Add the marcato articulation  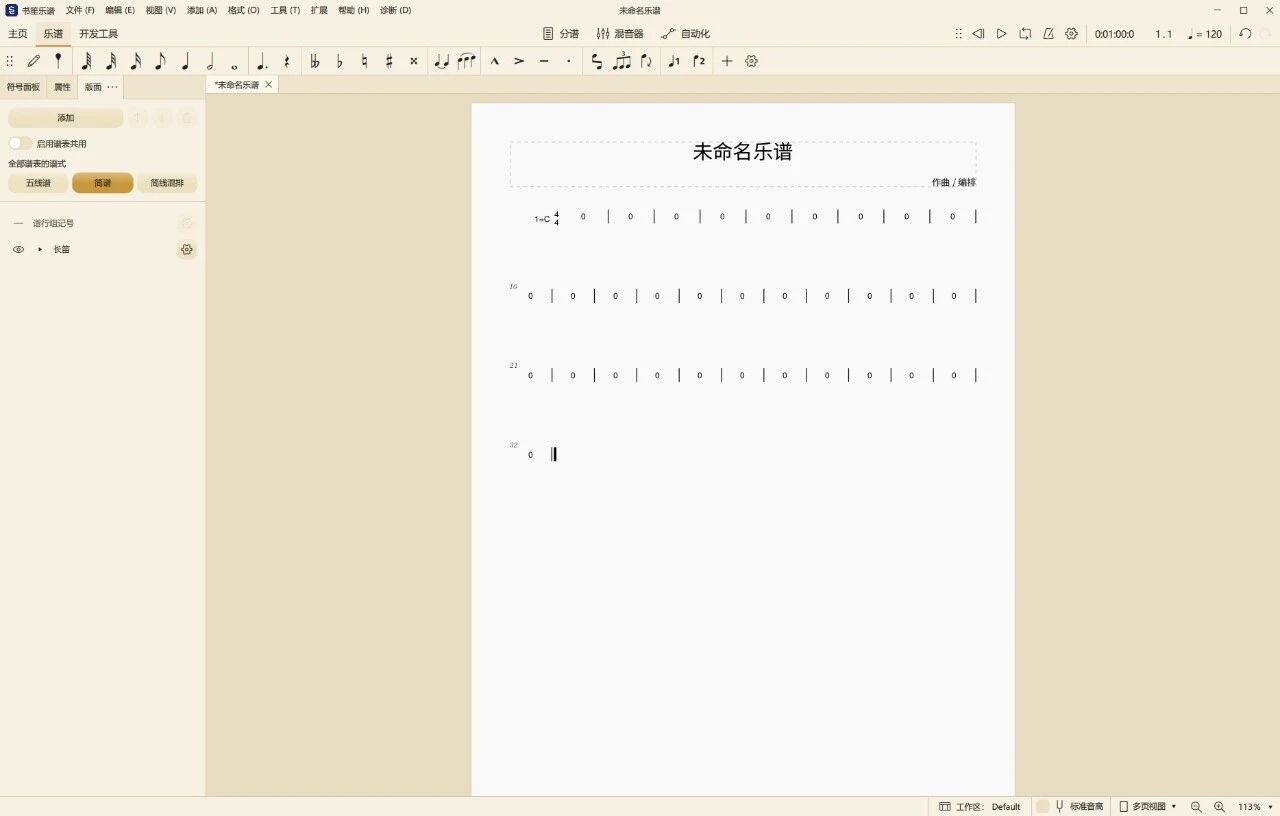495,61
